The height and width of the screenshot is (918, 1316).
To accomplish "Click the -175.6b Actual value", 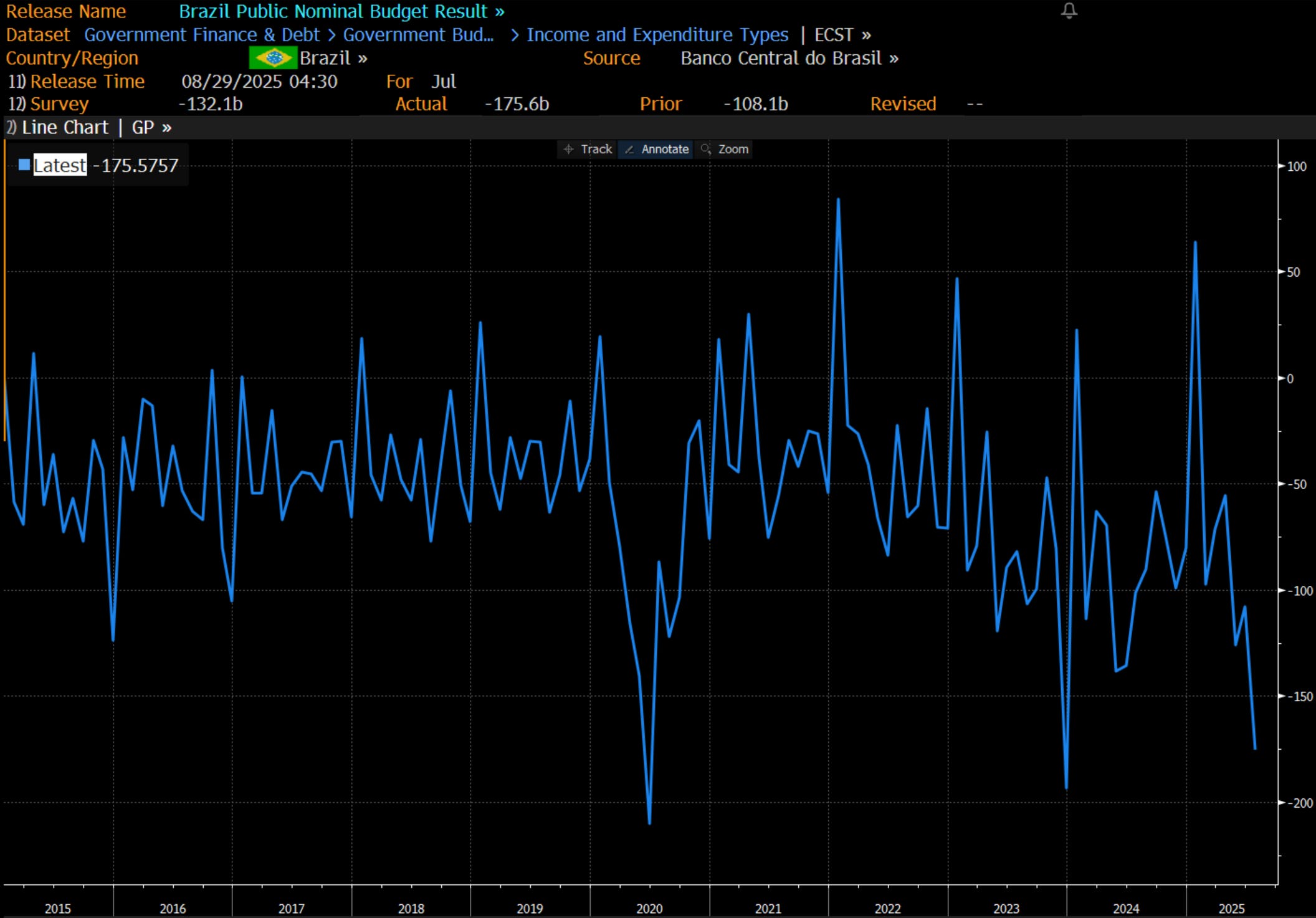I will pyautogui.click(x=517, y=104).
